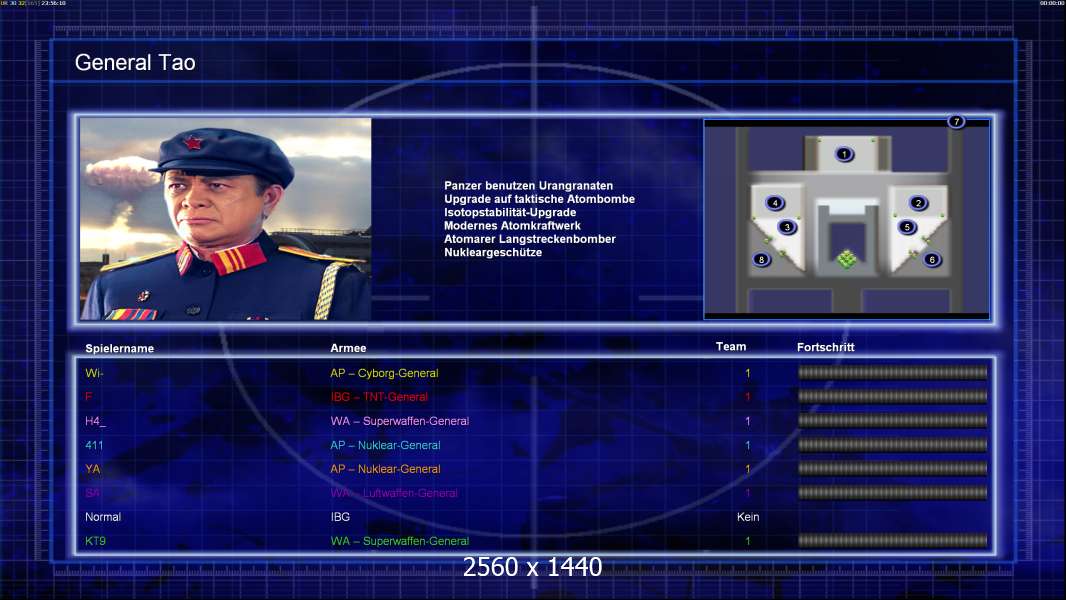
Task: Click the progress bar for the red F player
Action: (x=892, y=396)
